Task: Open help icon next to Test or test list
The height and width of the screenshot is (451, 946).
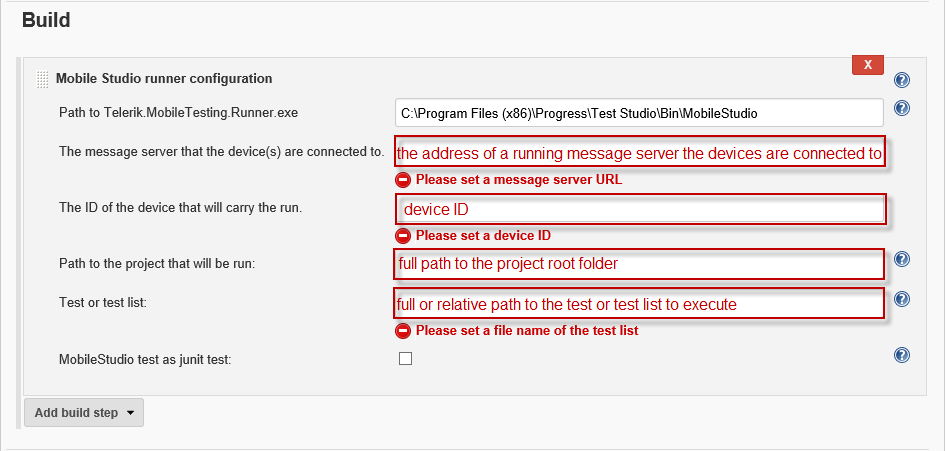Action: [x=902, y=299]
